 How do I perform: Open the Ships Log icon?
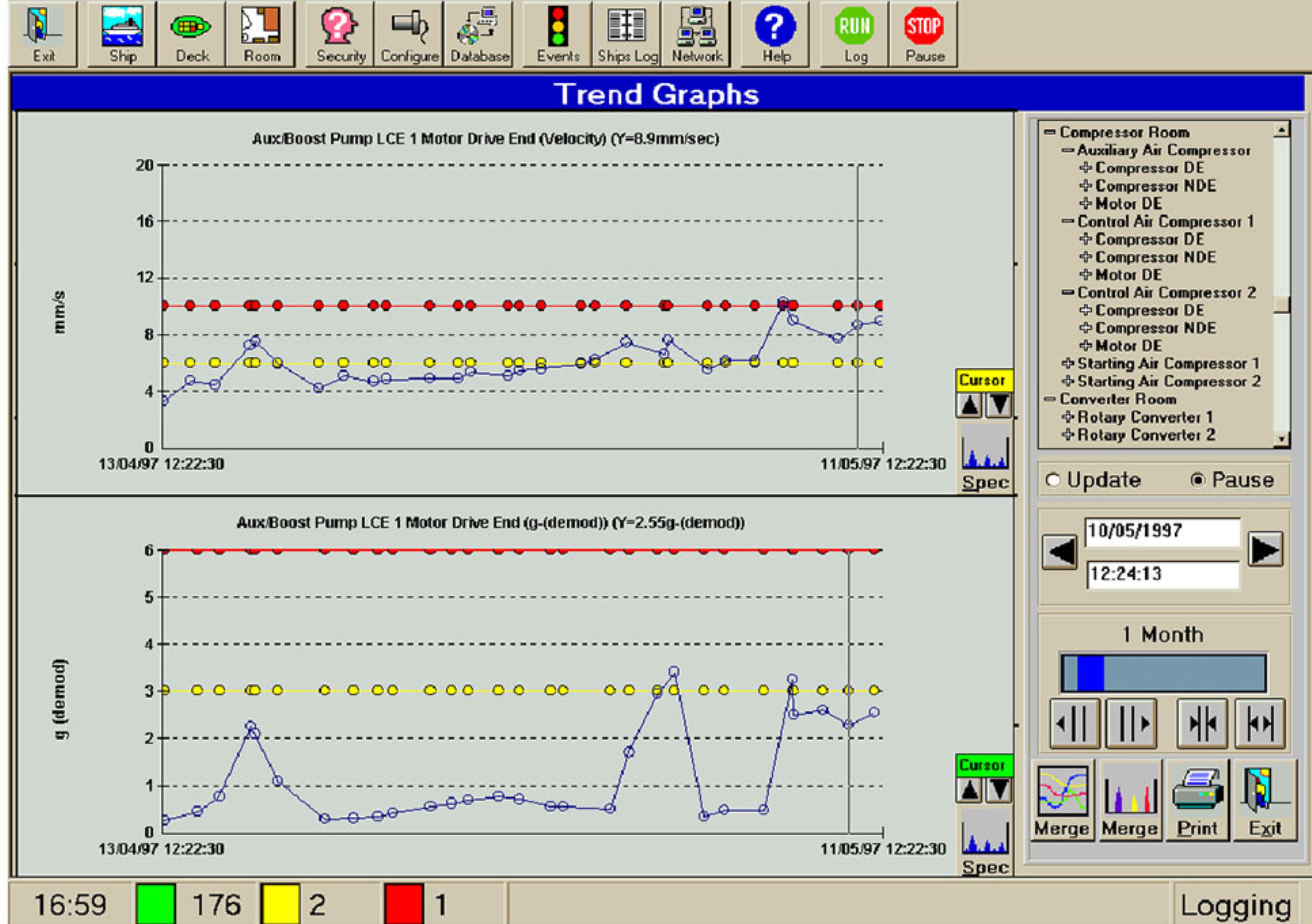(627, 33)
